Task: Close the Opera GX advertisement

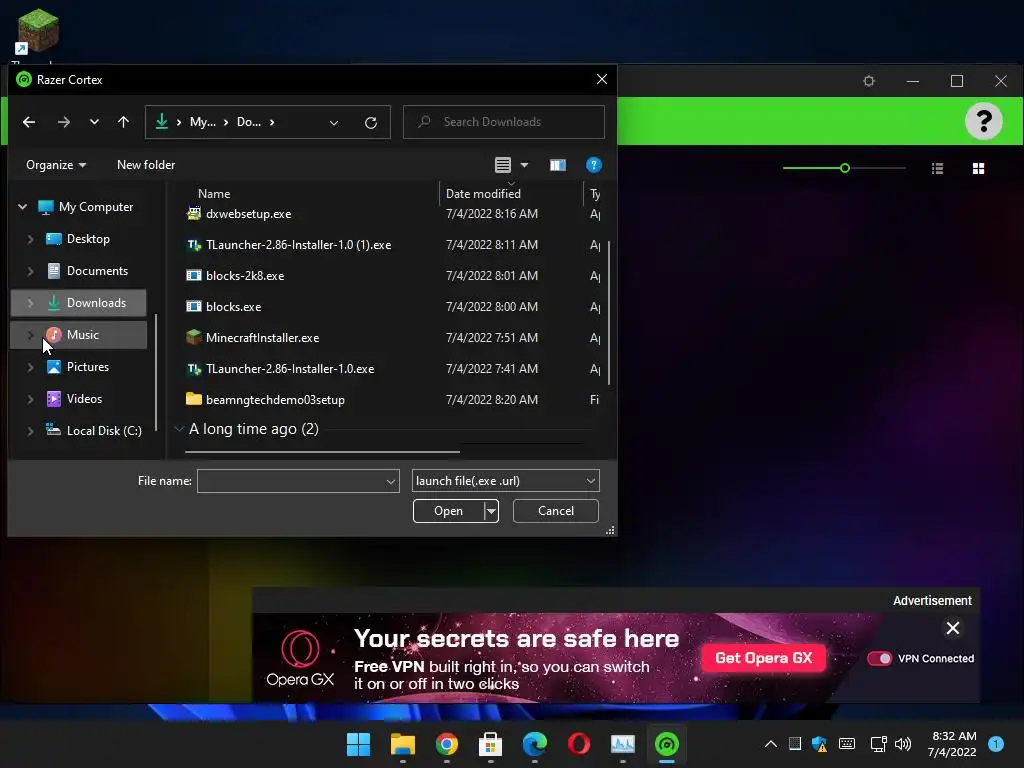Action: point(953,628)
